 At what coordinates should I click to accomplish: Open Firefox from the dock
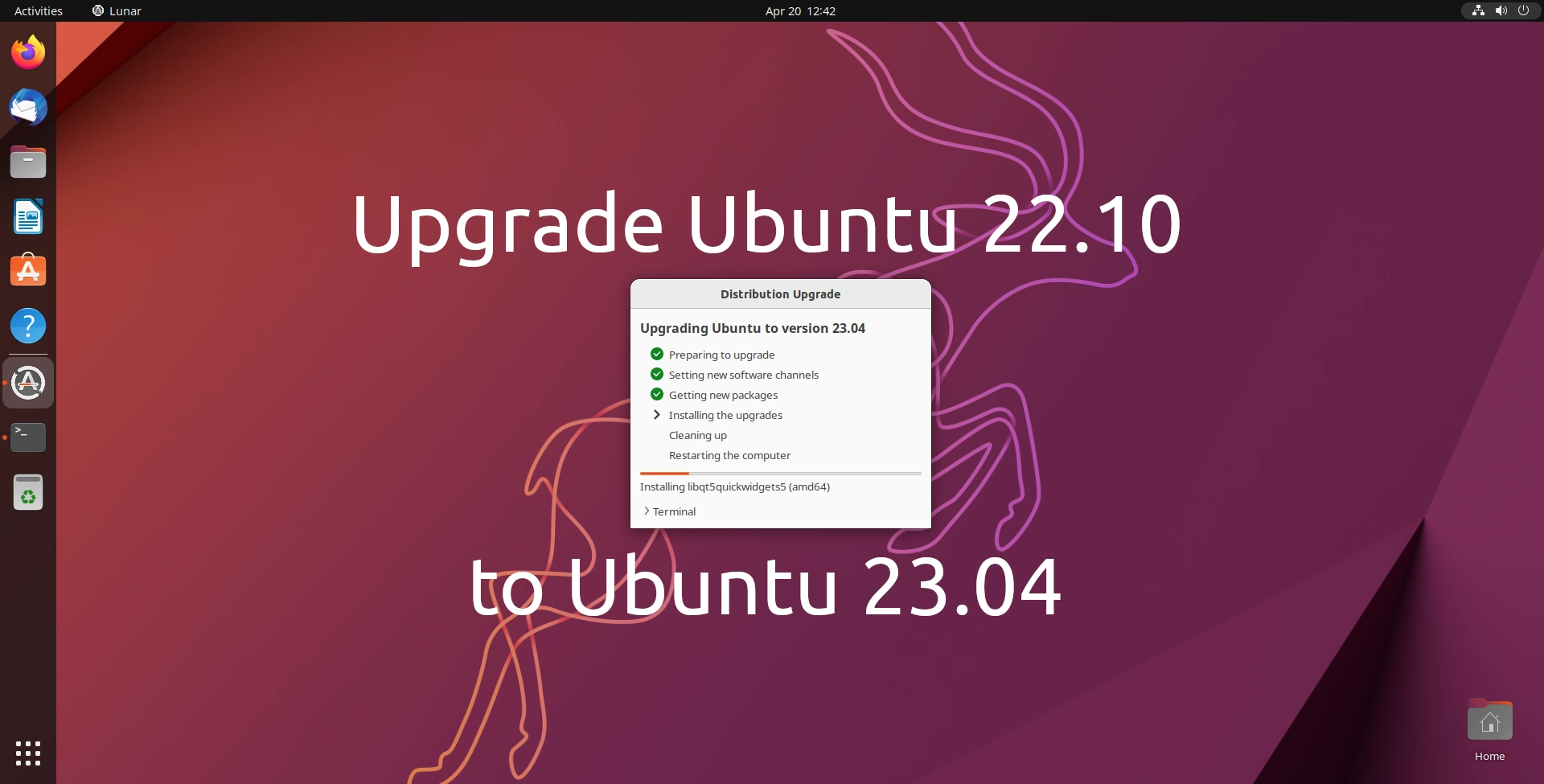click(x=28, y=51)
